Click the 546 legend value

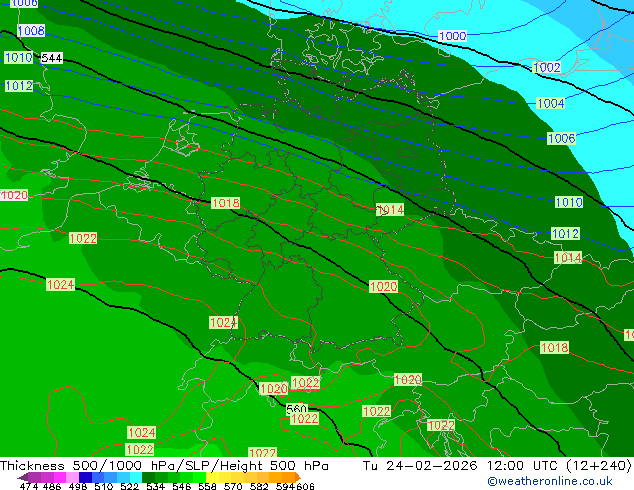(182, 486)
